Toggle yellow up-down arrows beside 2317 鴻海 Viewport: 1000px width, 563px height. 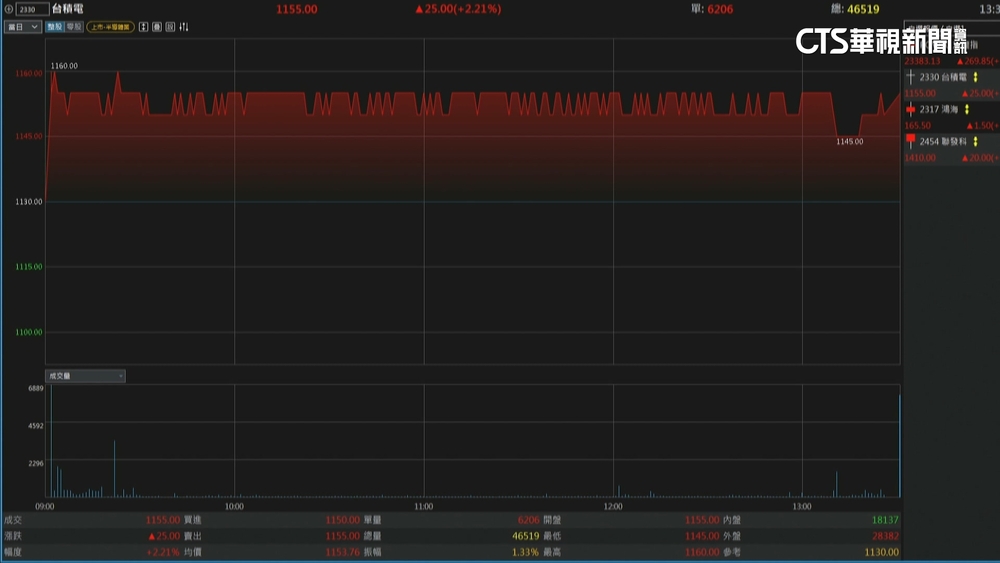[967, 109]
